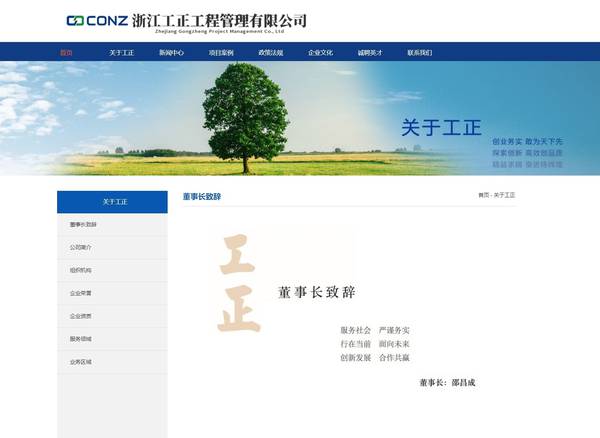Open 业务区域 from the sidebar menu
600x438 pixels.
[81, 362]
